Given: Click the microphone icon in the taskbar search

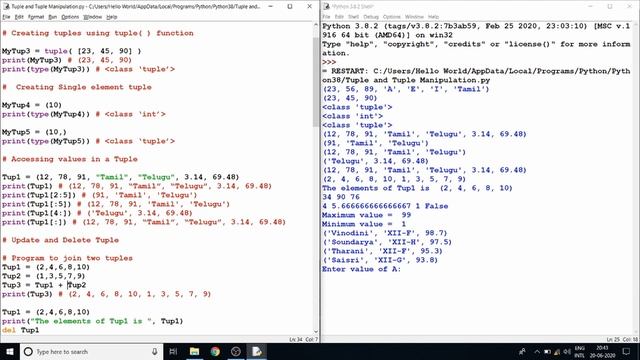Looking at the screenshot, I should pyautogui.click(x=155, y=351).
